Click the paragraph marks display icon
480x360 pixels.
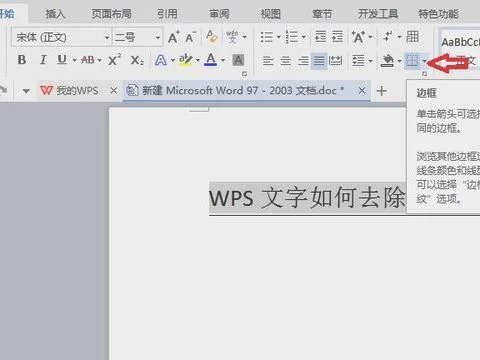tap(388, 37)
